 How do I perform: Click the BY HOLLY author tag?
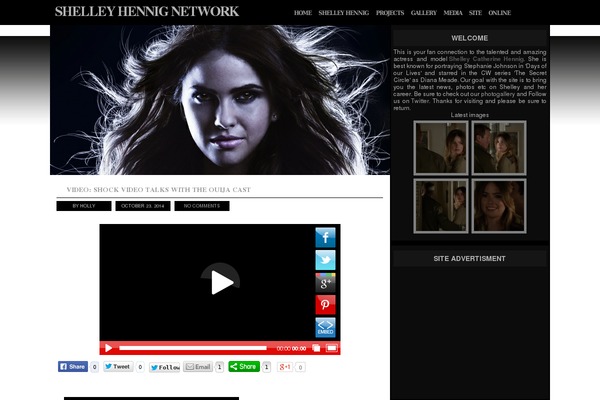[84, 206]
